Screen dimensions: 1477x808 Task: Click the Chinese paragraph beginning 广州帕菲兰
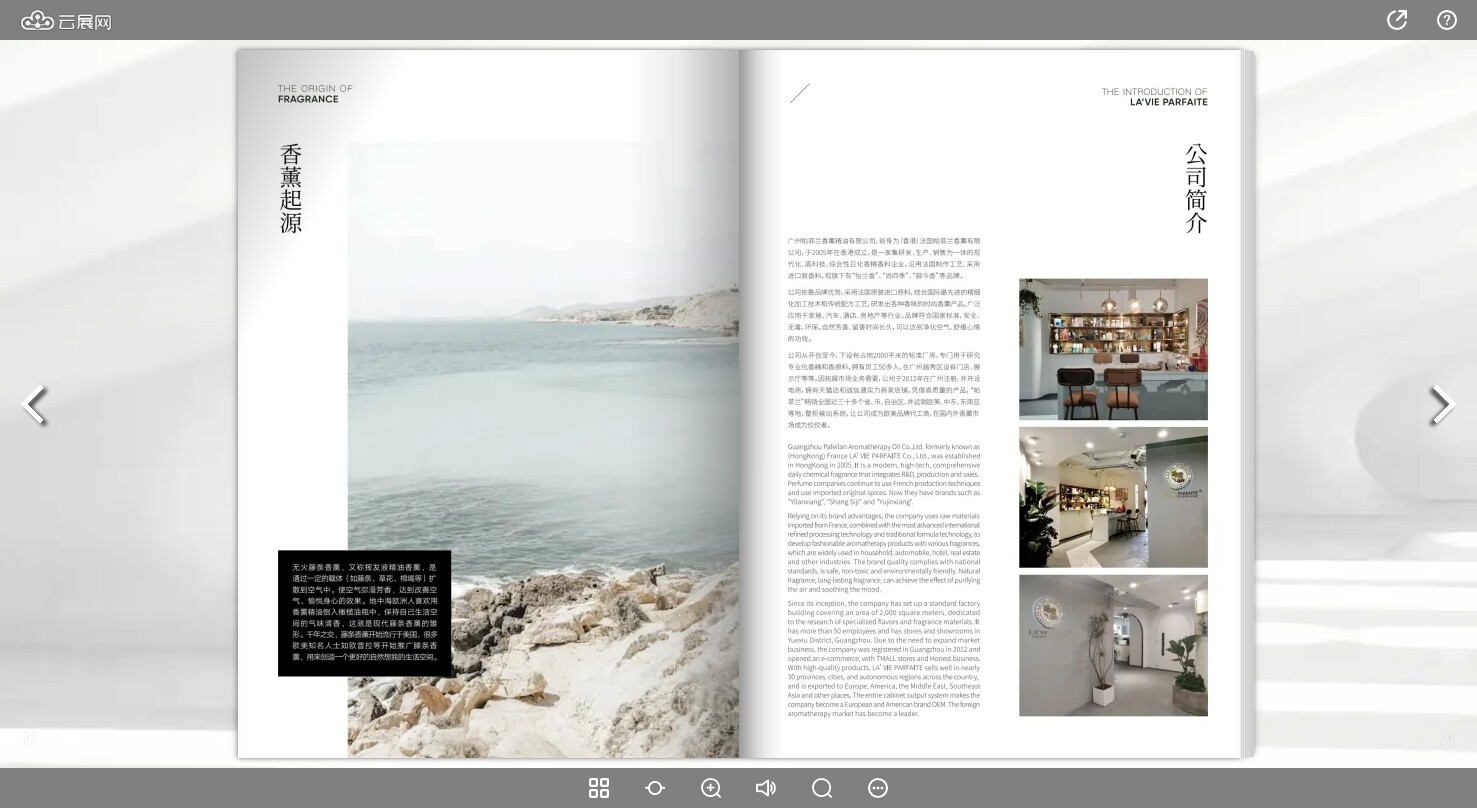(884, 258)
